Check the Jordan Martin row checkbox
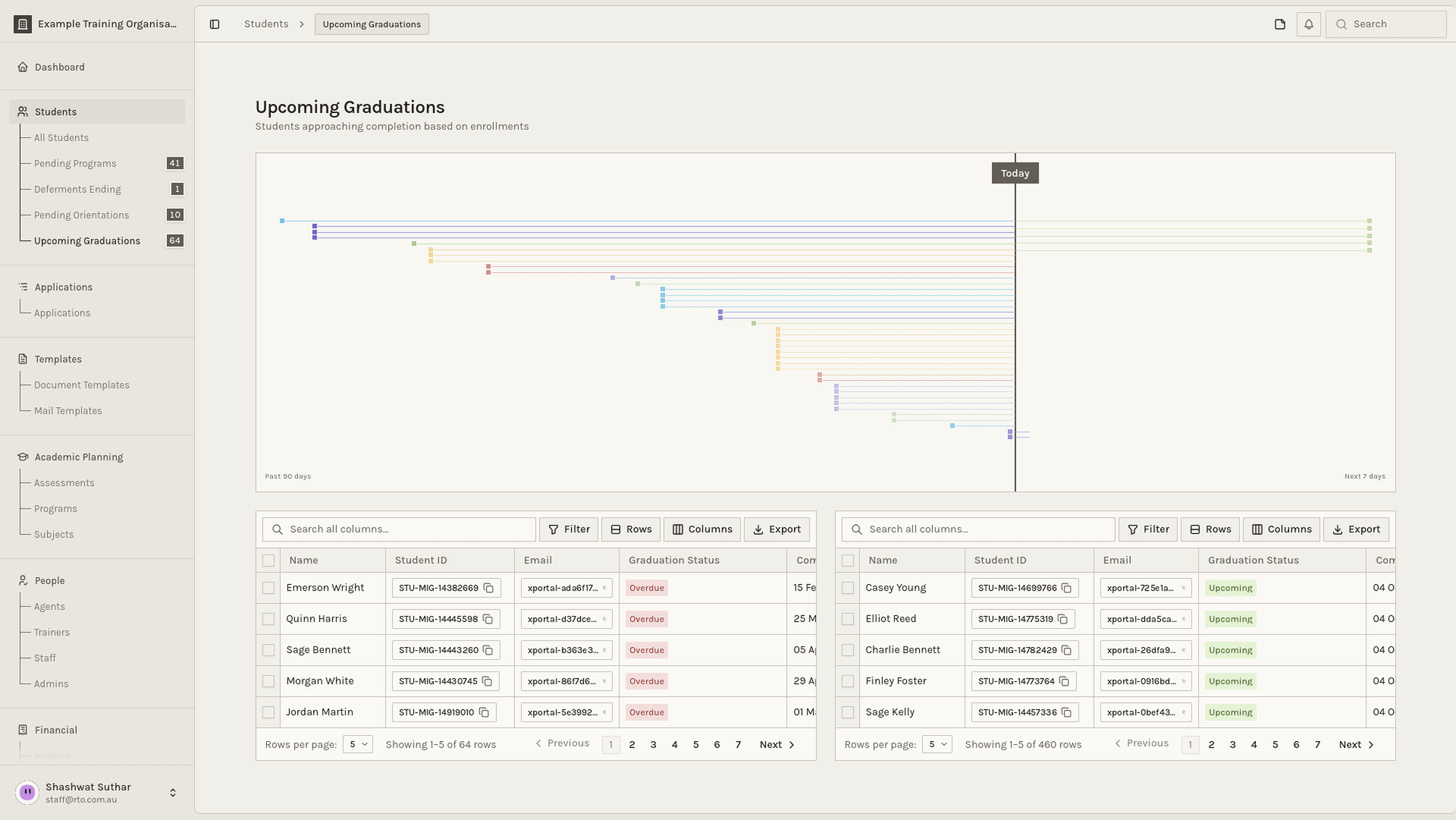 268,712
